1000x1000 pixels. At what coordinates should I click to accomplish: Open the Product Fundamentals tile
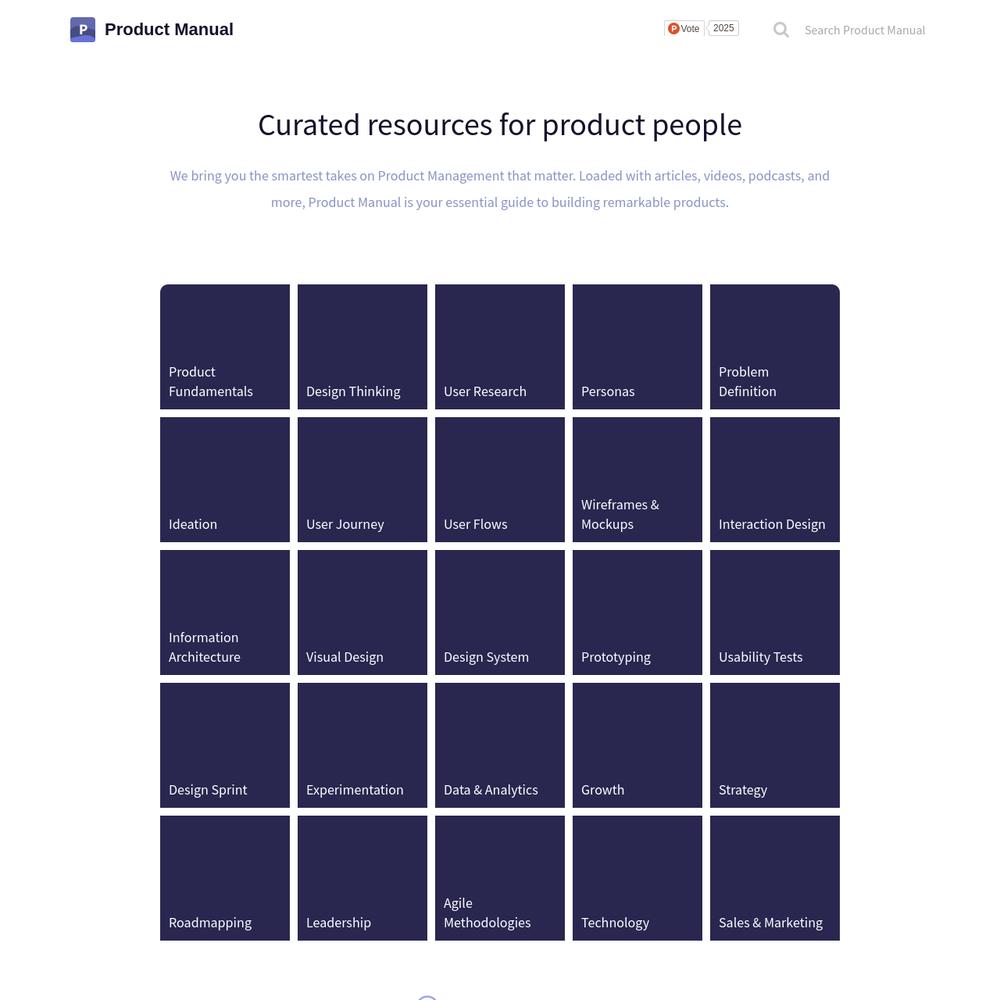(x=224, y=346)
